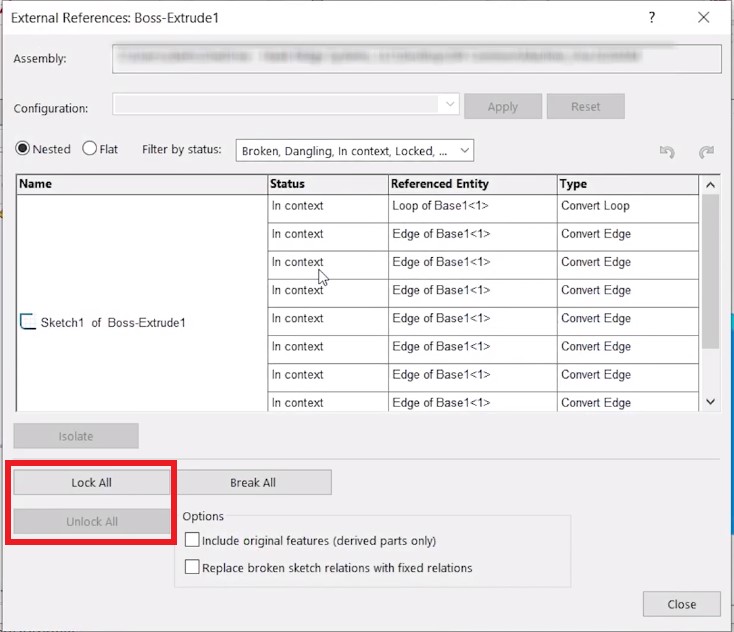Click the Lock All button

coord(91,482)
